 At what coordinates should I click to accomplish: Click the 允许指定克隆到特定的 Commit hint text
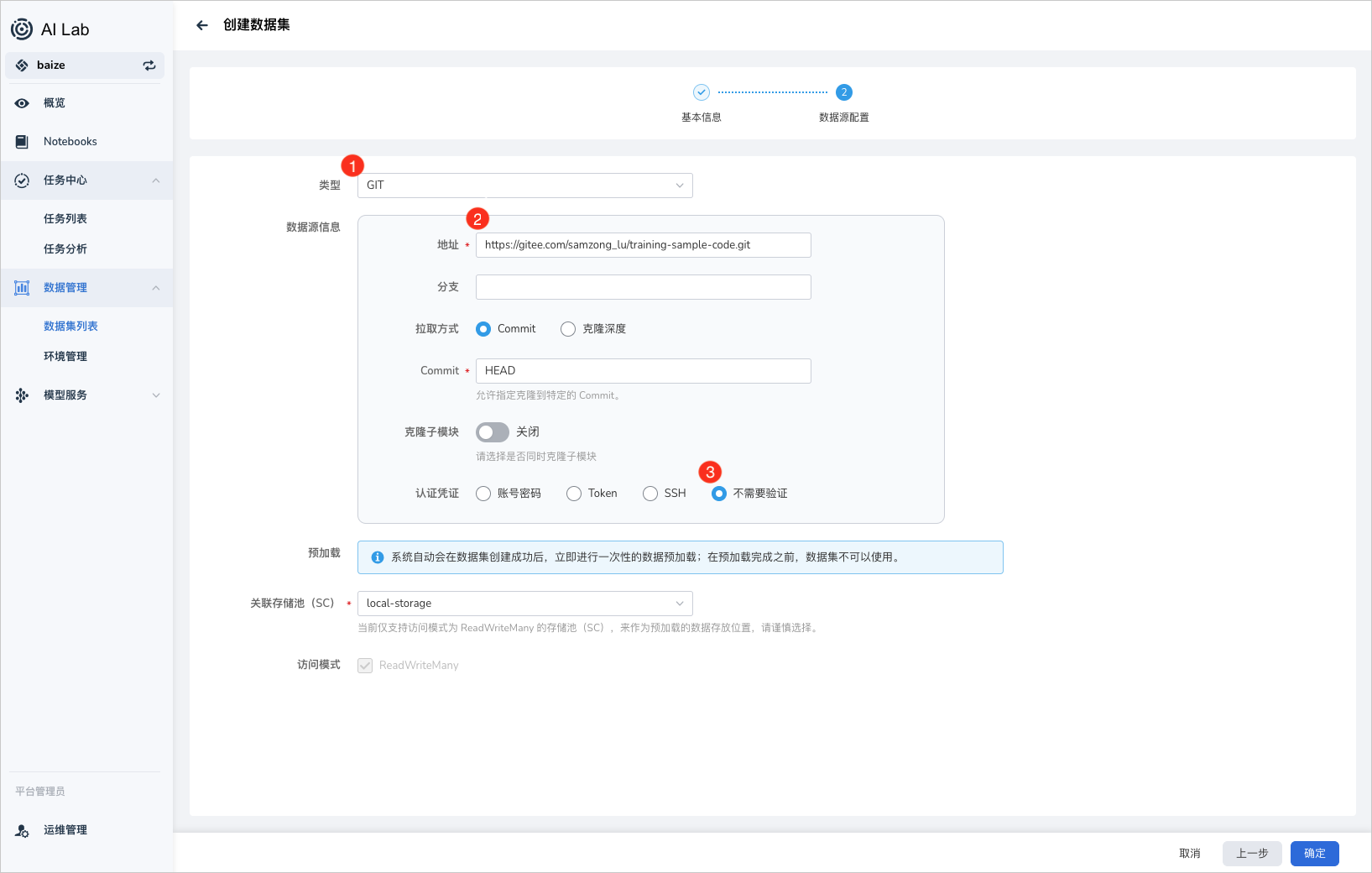(550, 395)
